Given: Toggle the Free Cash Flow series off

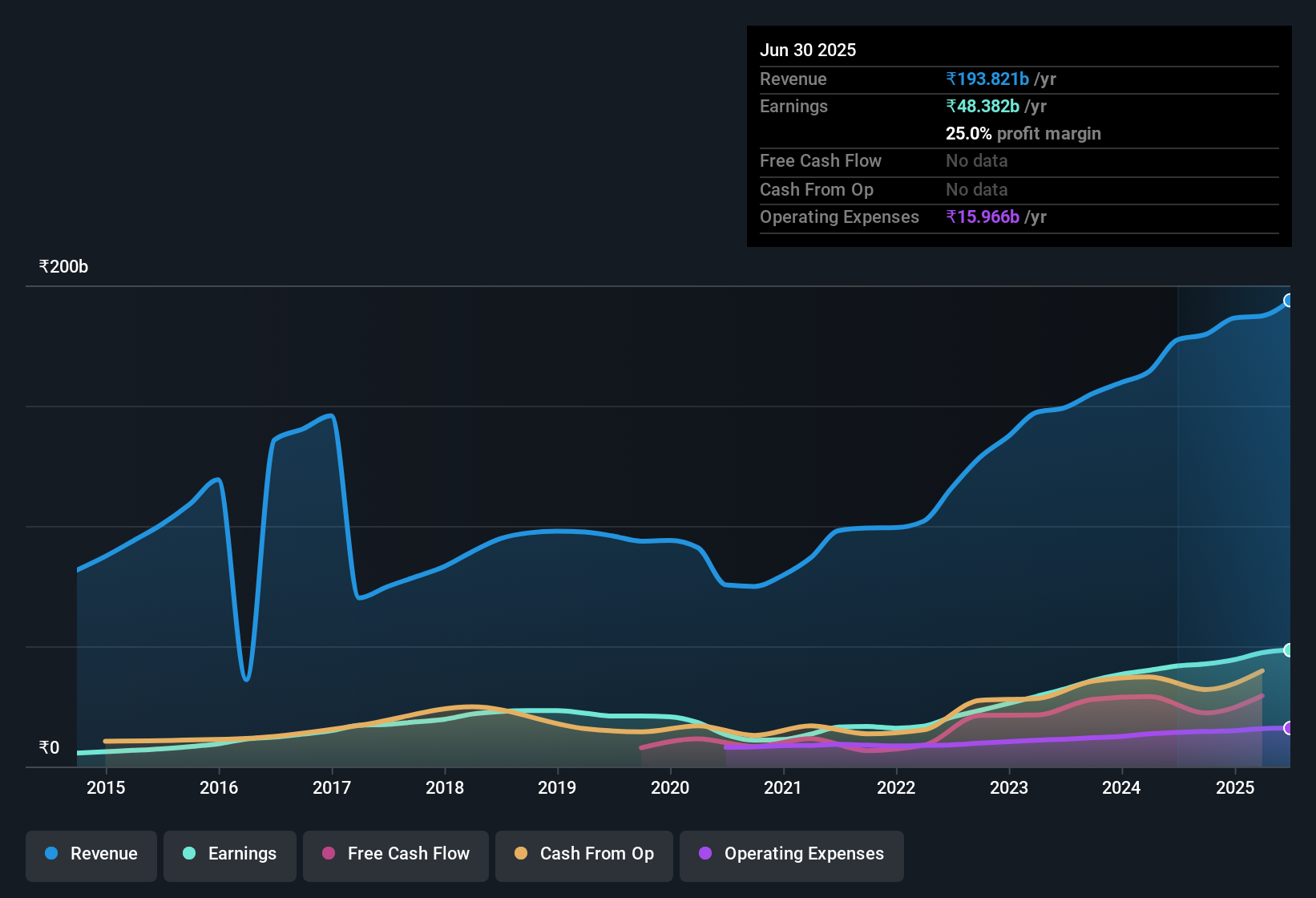Looking at the screenshot, I should pos(395,854).
